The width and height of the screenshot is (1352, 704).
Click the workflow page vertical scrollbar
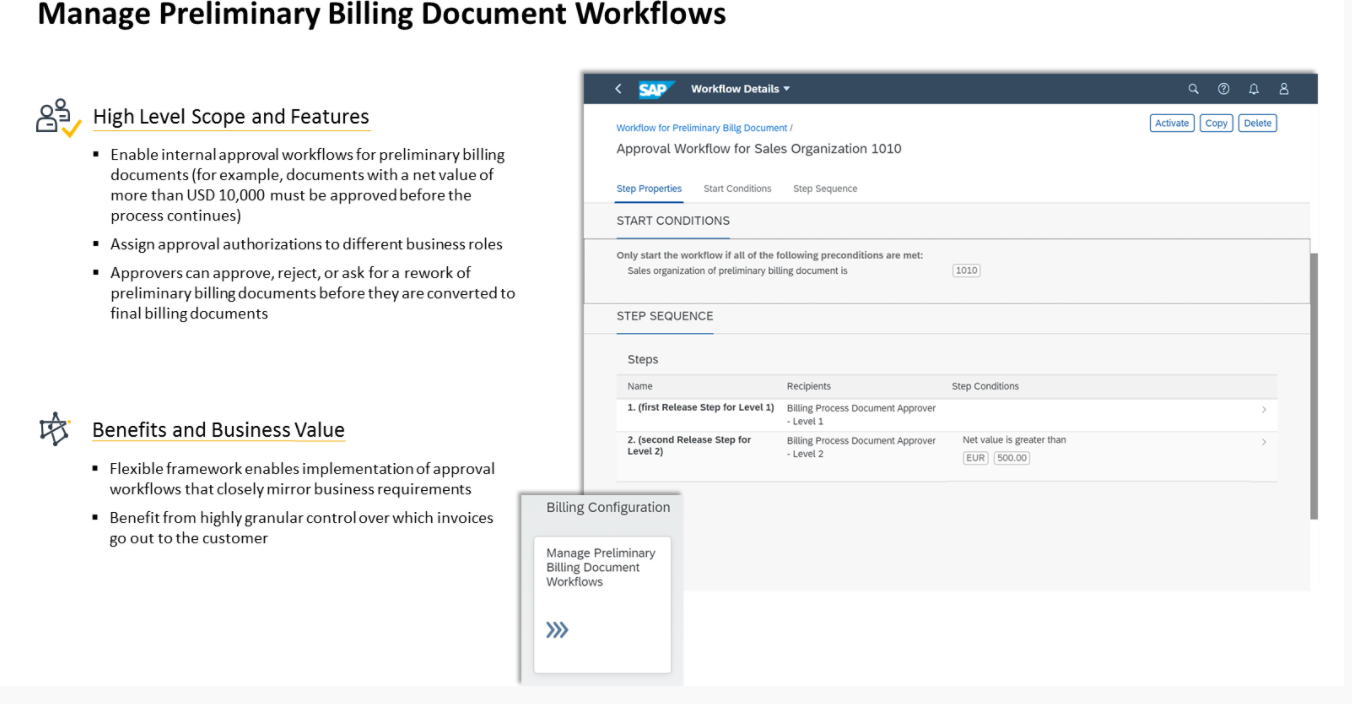[x=1314, y=385]
